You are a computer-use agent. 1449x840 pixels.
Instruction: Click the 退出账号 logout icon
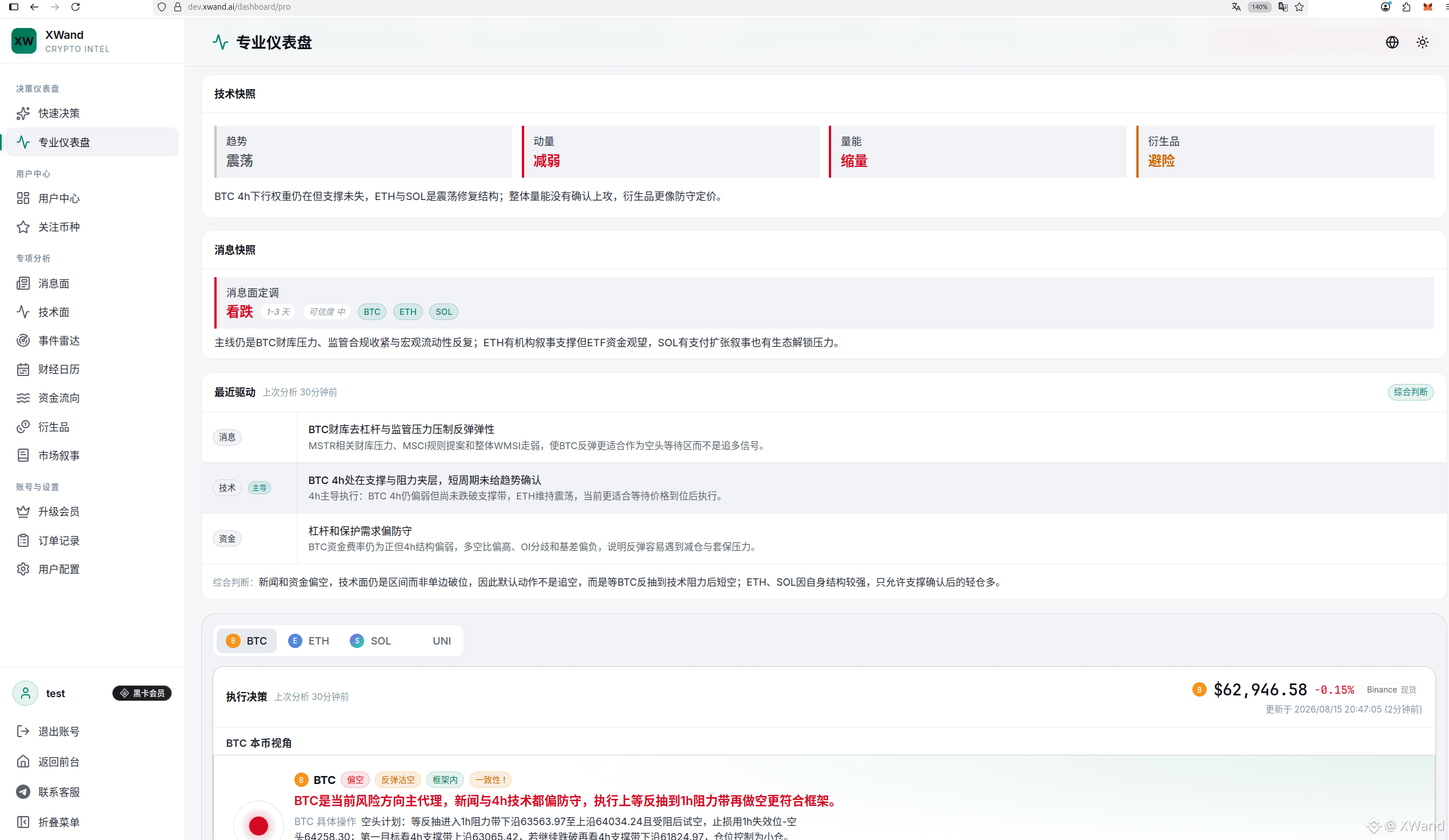click(x=23, y=731)
